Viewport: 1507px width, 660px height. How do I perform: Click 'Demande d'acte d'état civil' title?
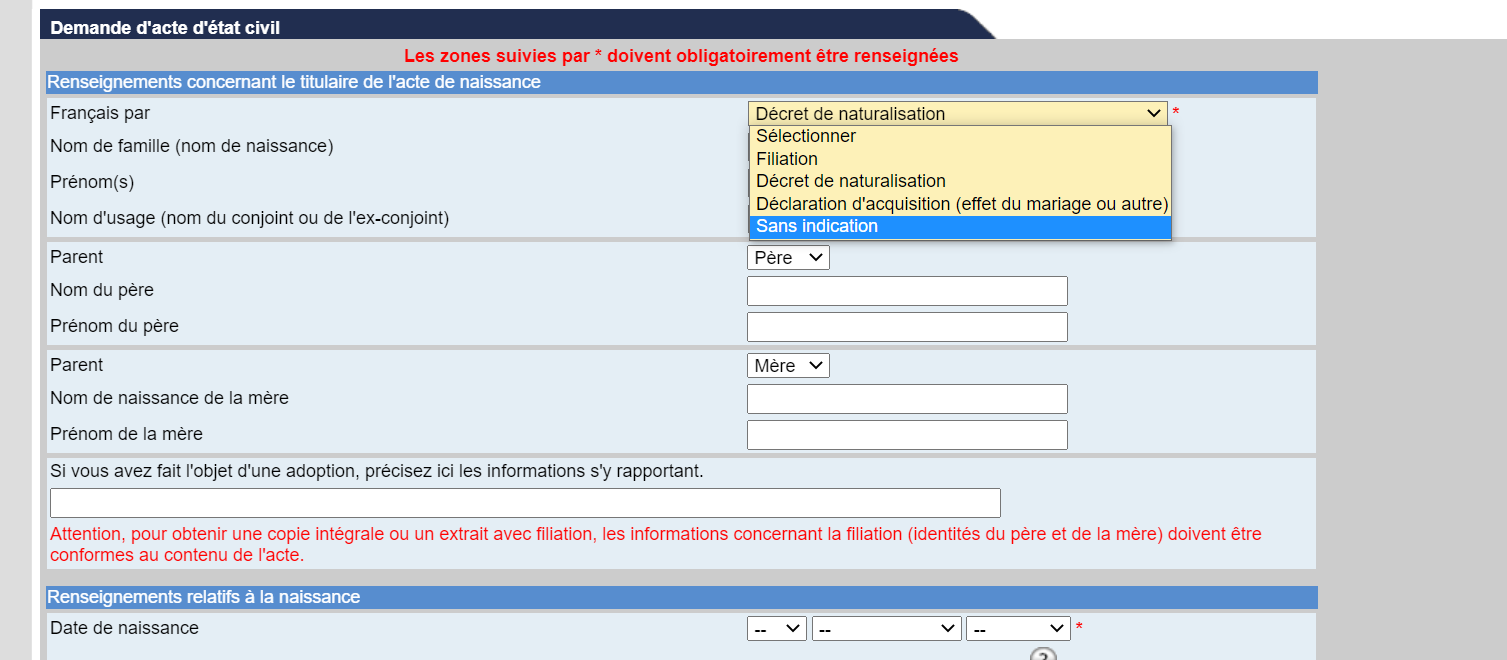pos(165,28)
